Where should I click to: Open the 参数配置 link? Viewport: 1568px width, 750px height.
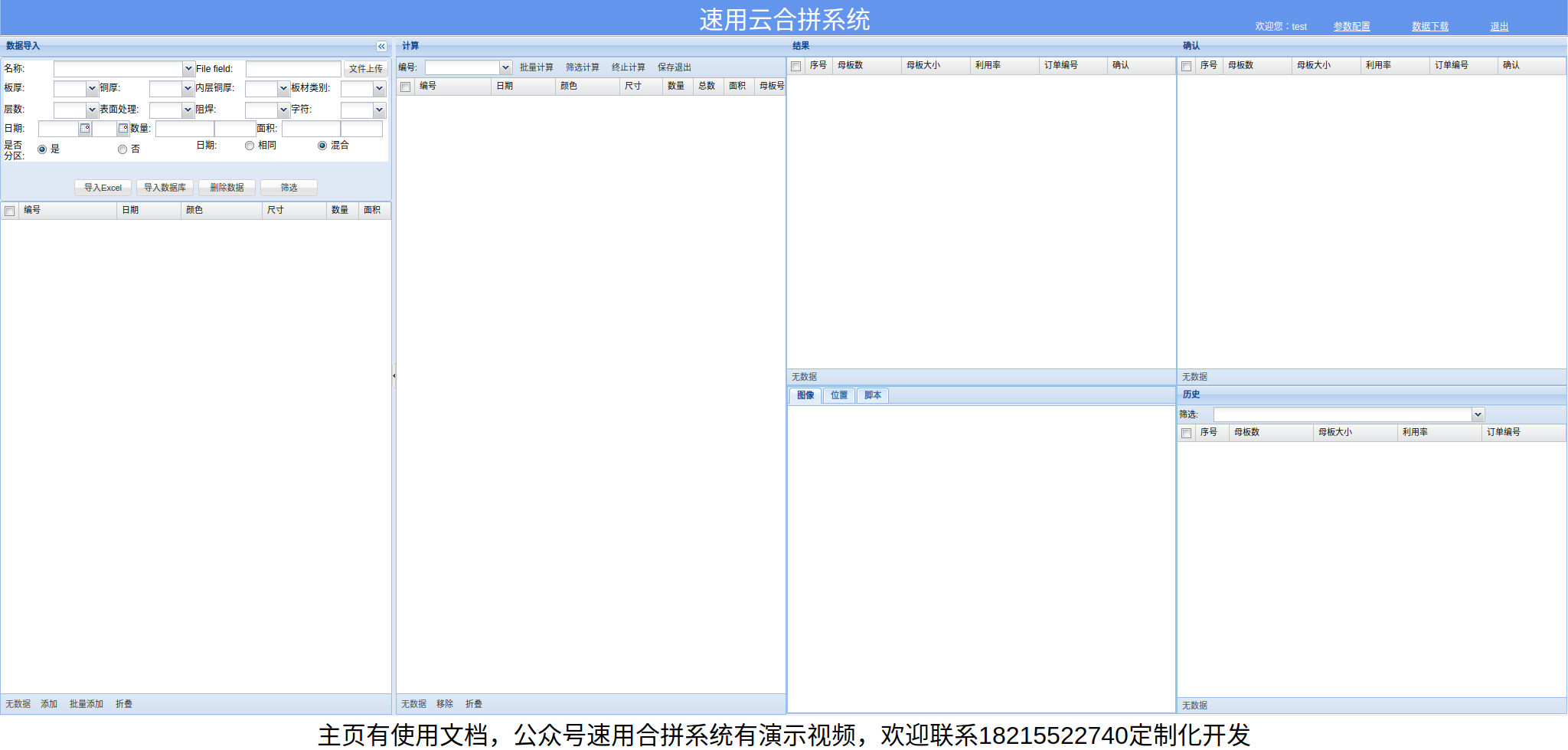1352,27
